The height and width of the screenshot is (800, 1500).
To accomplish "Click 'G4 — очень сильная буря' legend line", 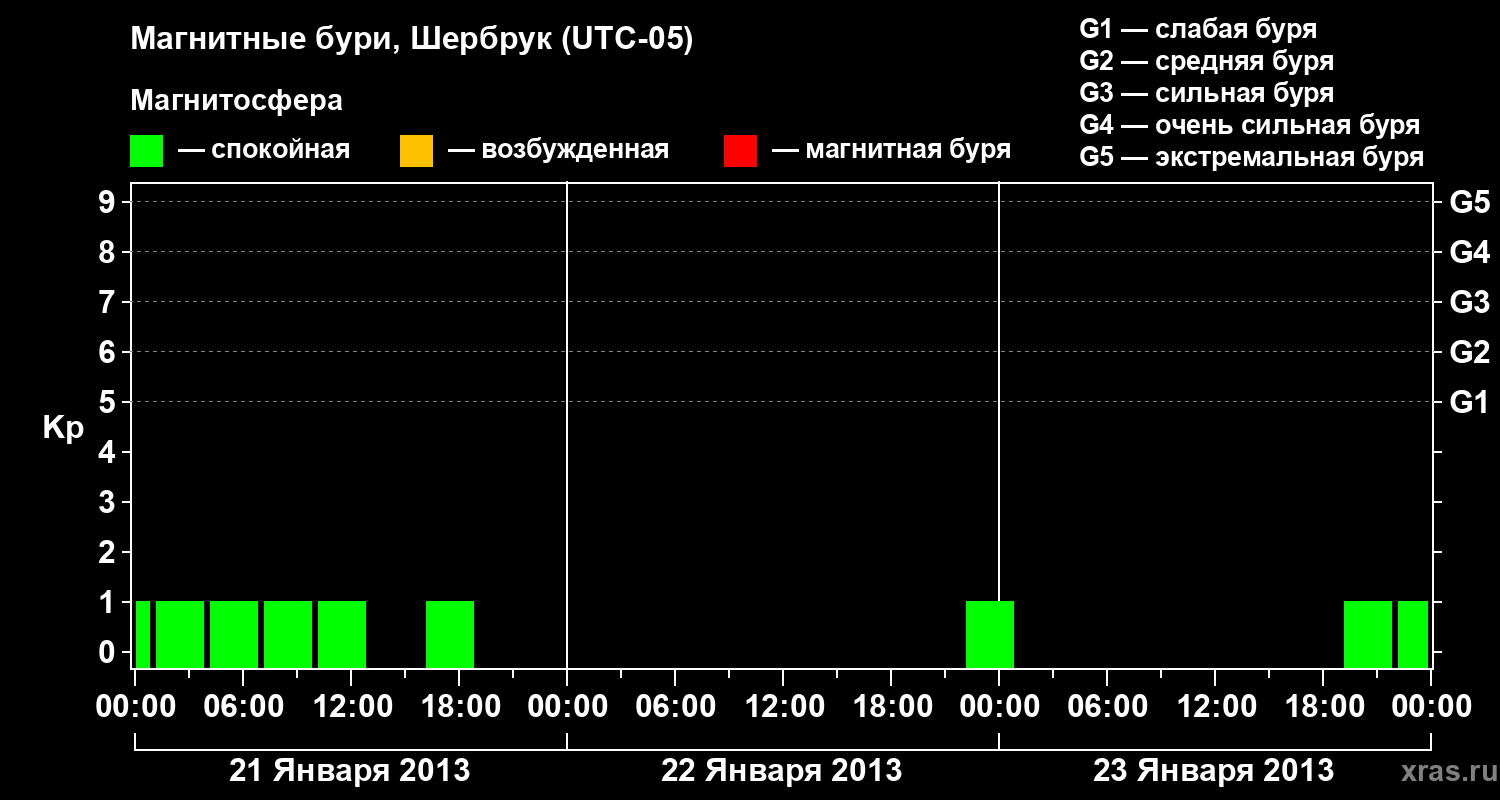I will tap(1250, 125).
